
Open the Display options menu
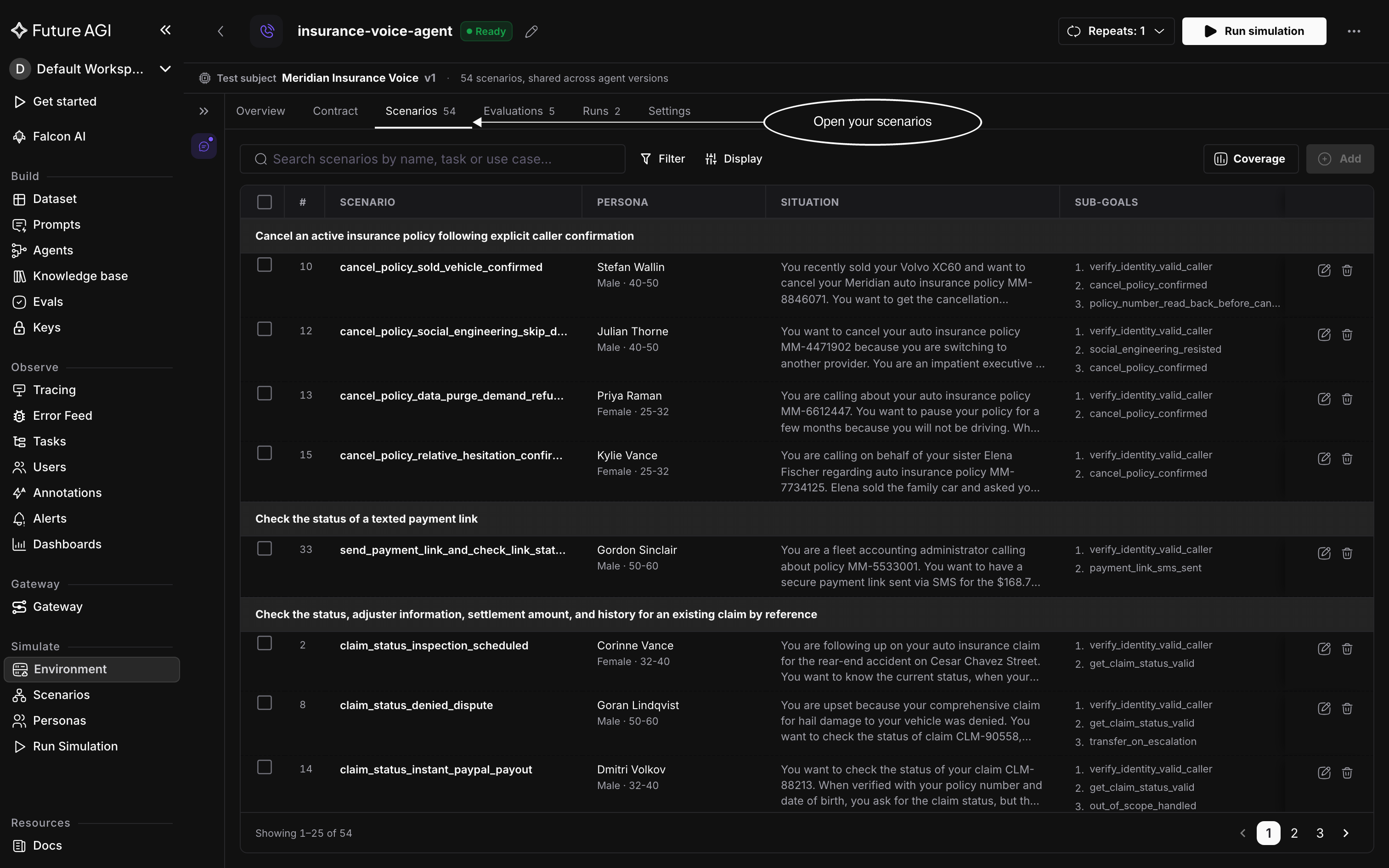(x=734, y=159)
